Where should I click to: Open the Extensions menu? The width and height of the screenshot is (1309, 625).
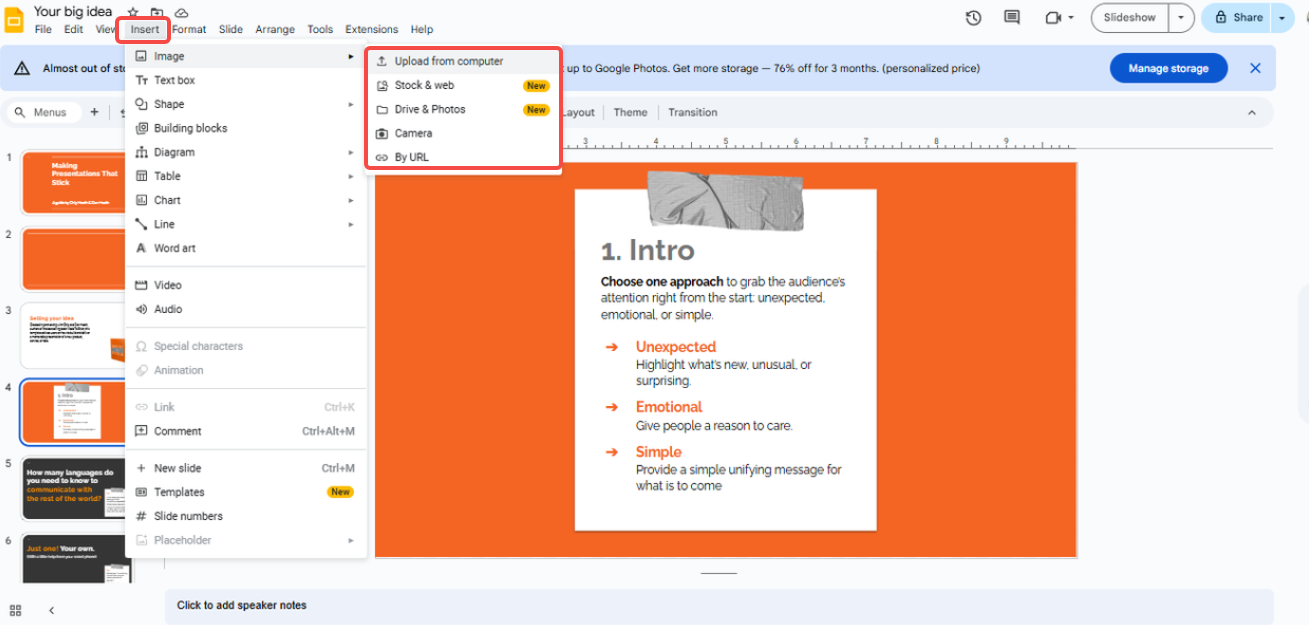tap(371, 29)
